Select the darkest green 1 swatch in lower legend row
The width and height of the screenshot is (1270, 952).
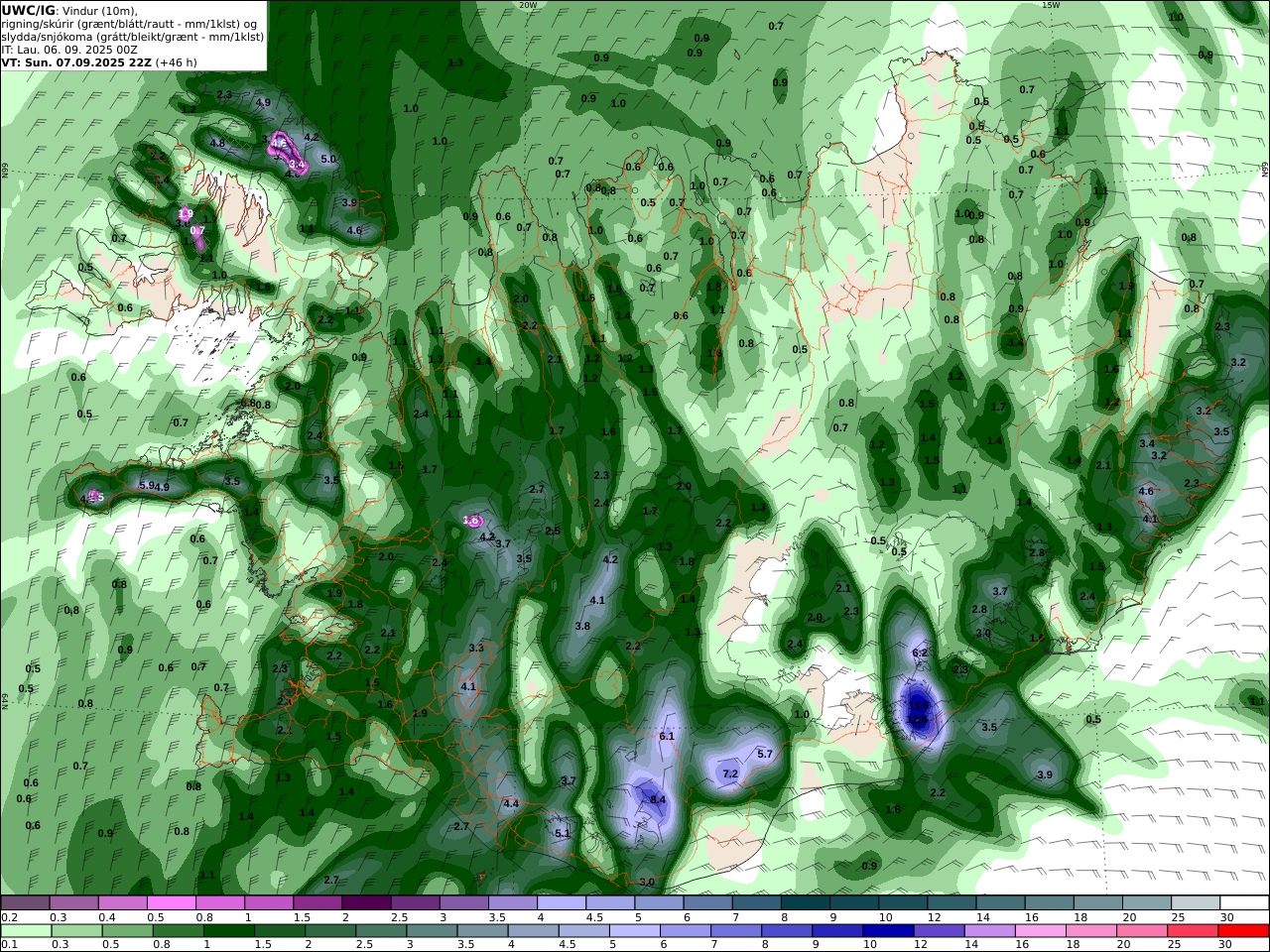point(228,931)
